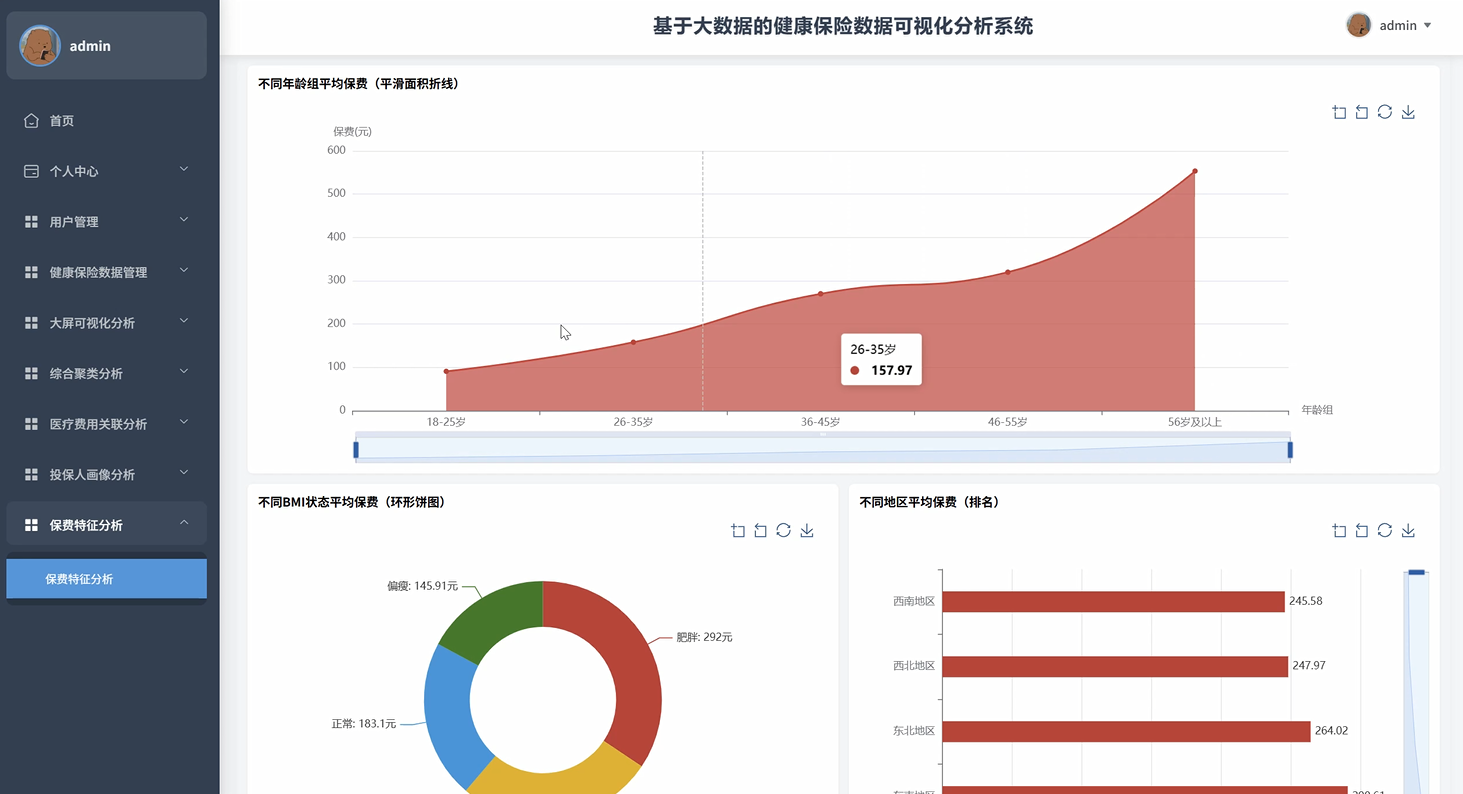Click the admin name in sidebar profile
The width and height of the screenshot is (1463, 794).
pyautogui.click(x=90, y=46)
